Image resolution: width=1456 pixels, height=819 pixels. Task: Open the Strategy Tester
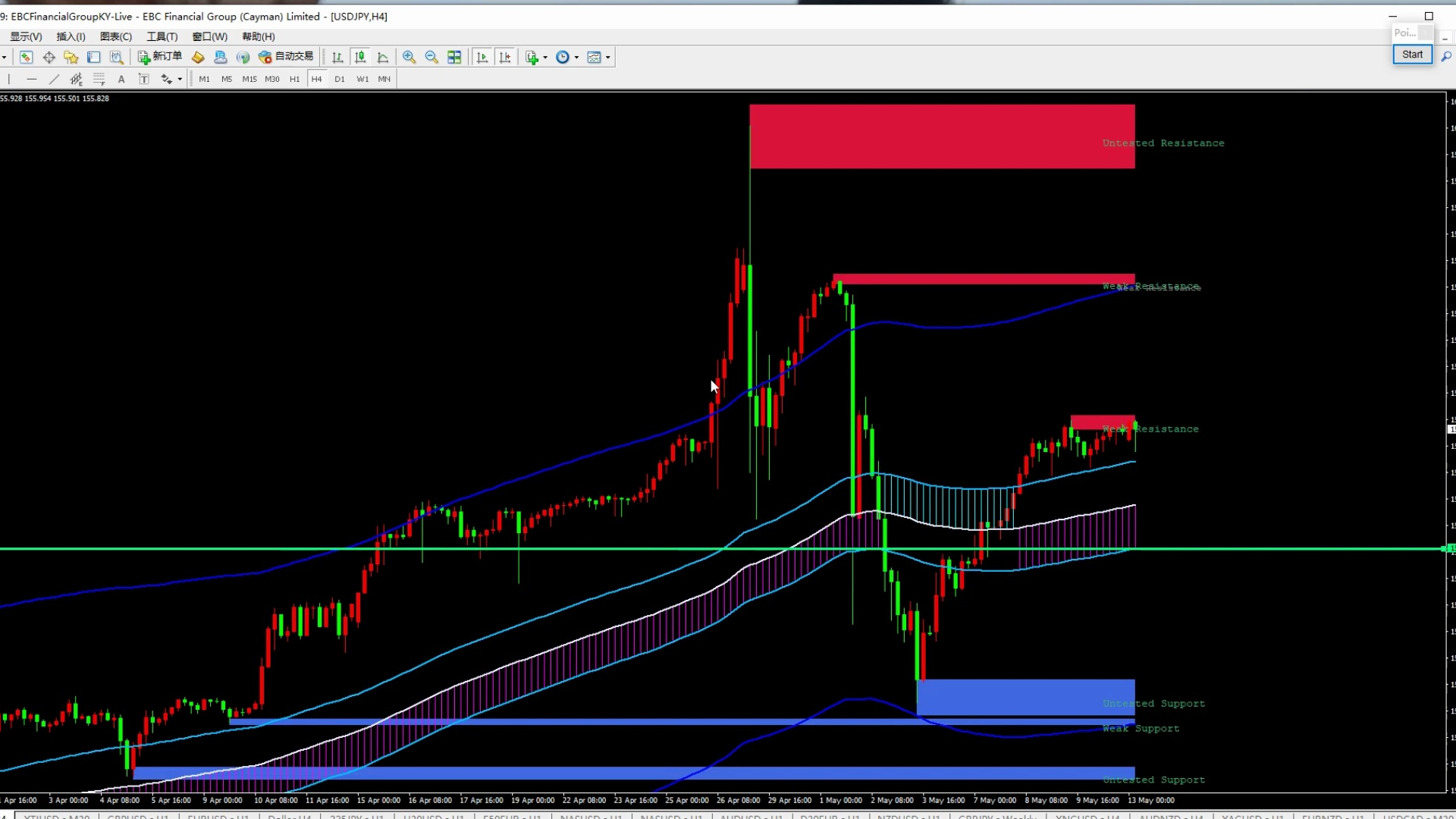(117, 57)
